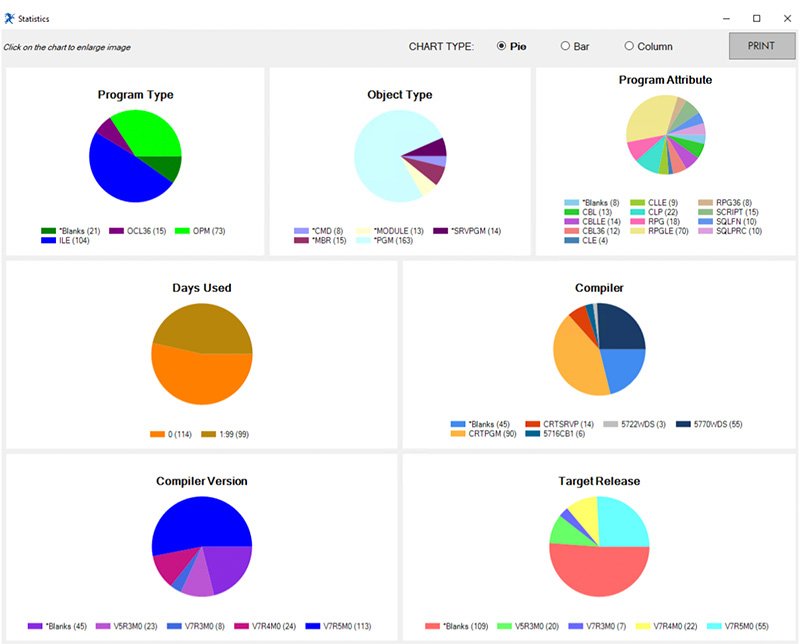The image size is (800, 644).
Task: Maximize the Statistics window
Action: (x=756, y=18)
